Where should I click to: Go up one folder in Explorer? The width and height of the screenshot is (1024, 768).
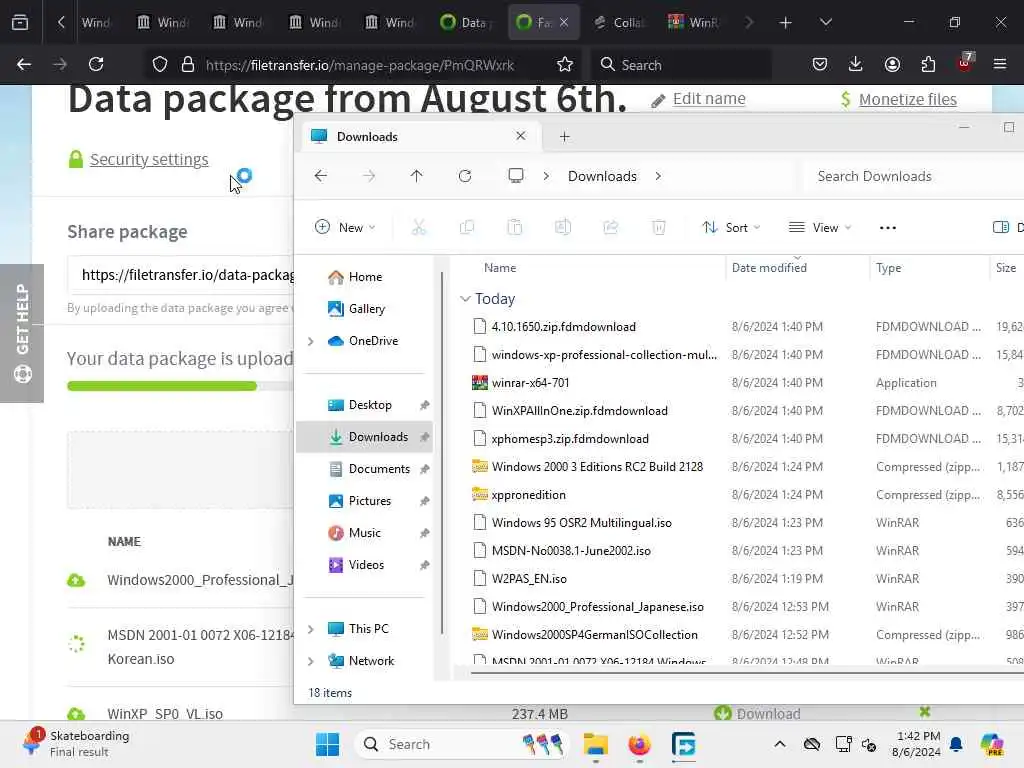coord(417,176)
